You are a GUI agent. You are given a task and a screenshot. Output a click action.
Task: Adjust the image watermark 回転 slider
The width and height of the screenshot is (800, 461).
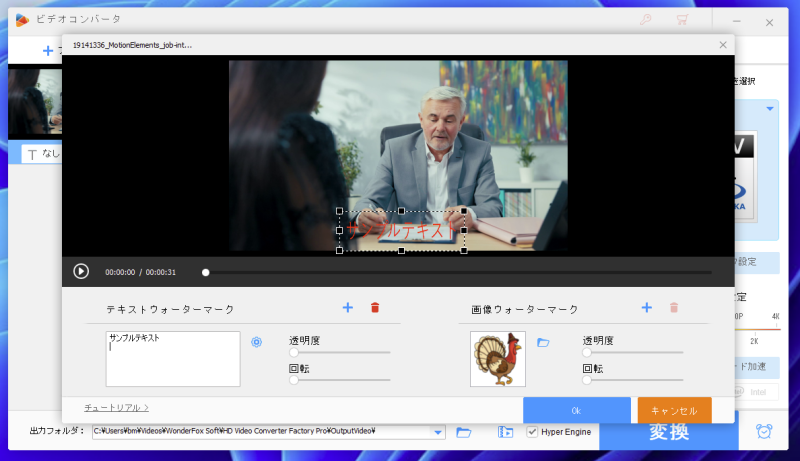coord(587,380)
